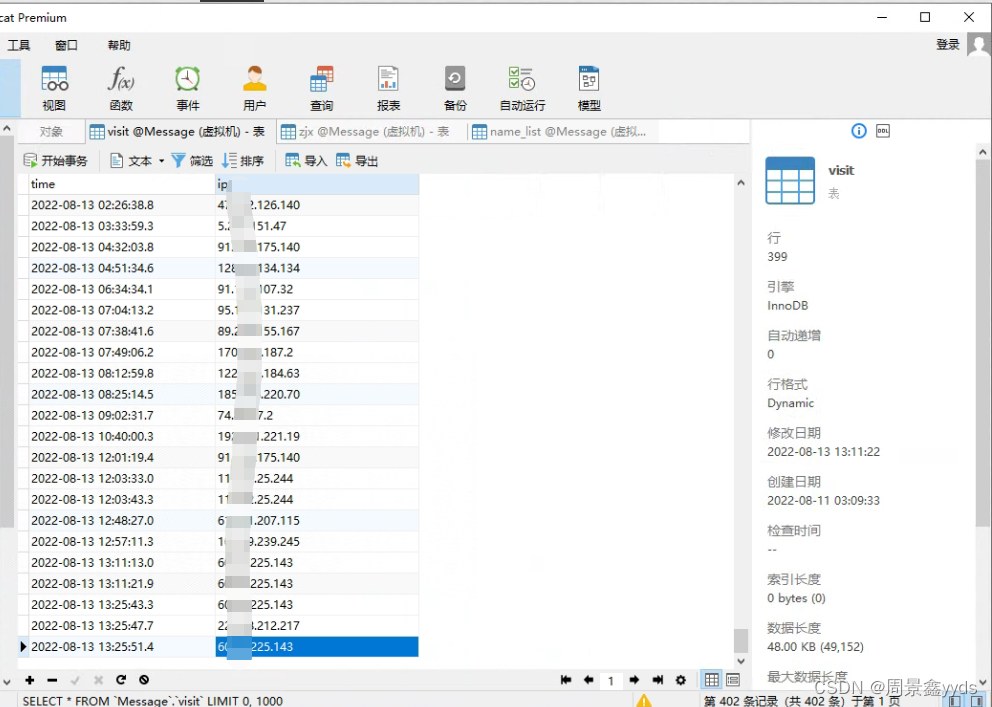The height and width of the screenshot is (707, 992).
Task: Select time cell 2022-08-13 04:51:34.6
Action: 122,268
